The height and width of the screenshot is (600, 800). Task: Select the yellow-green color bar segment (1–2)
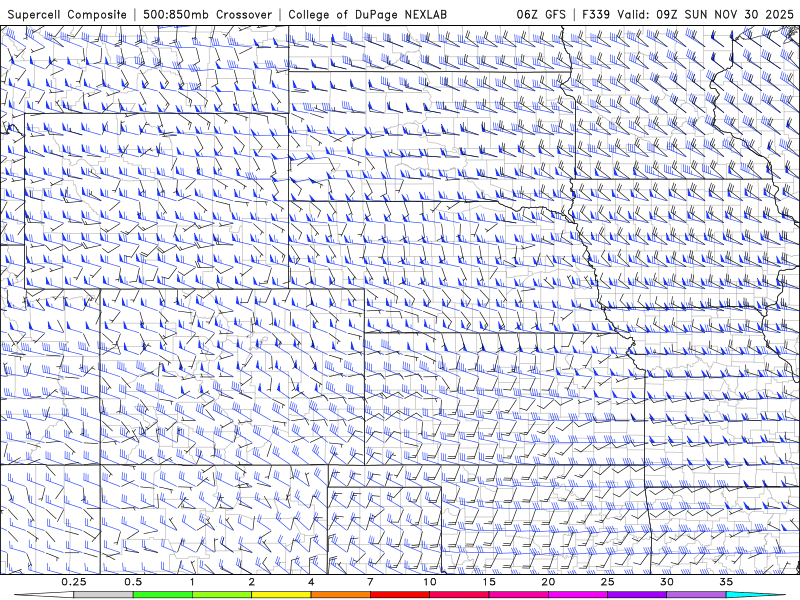pos(222,595)
